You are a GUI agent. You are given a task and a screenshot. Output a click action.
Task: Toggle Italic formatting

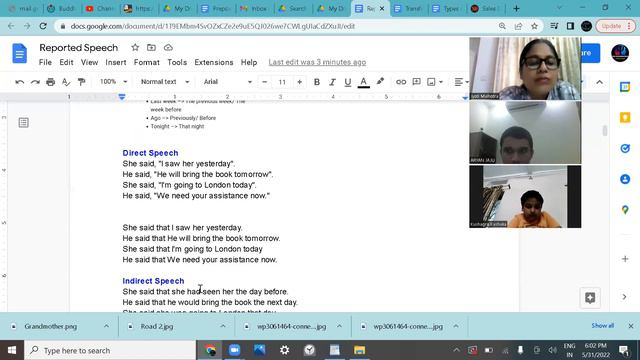pos(332,82)
